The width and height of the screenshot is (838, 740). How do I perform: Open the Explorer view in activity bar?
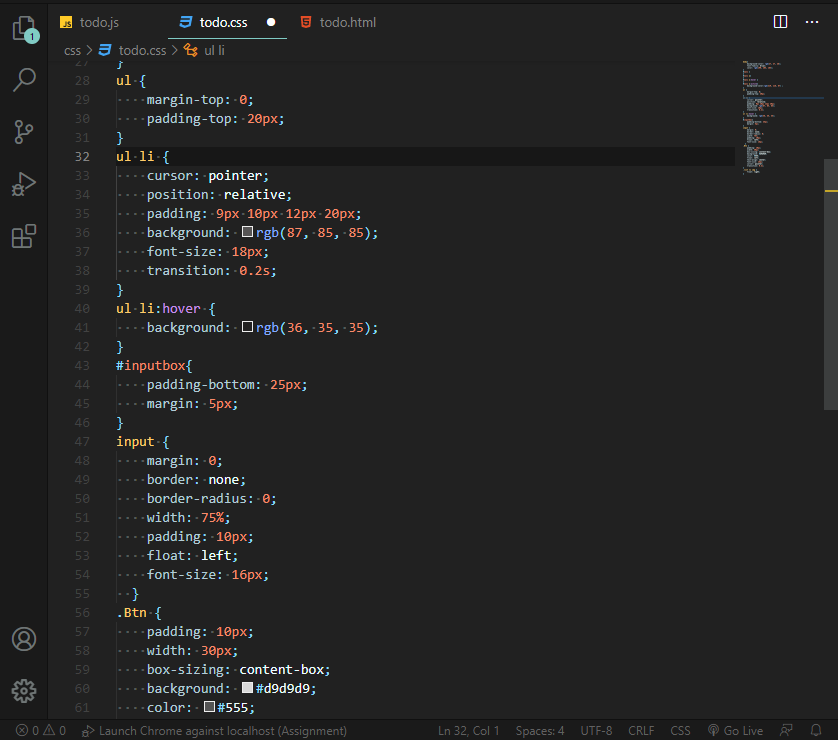tap(24, 29)
